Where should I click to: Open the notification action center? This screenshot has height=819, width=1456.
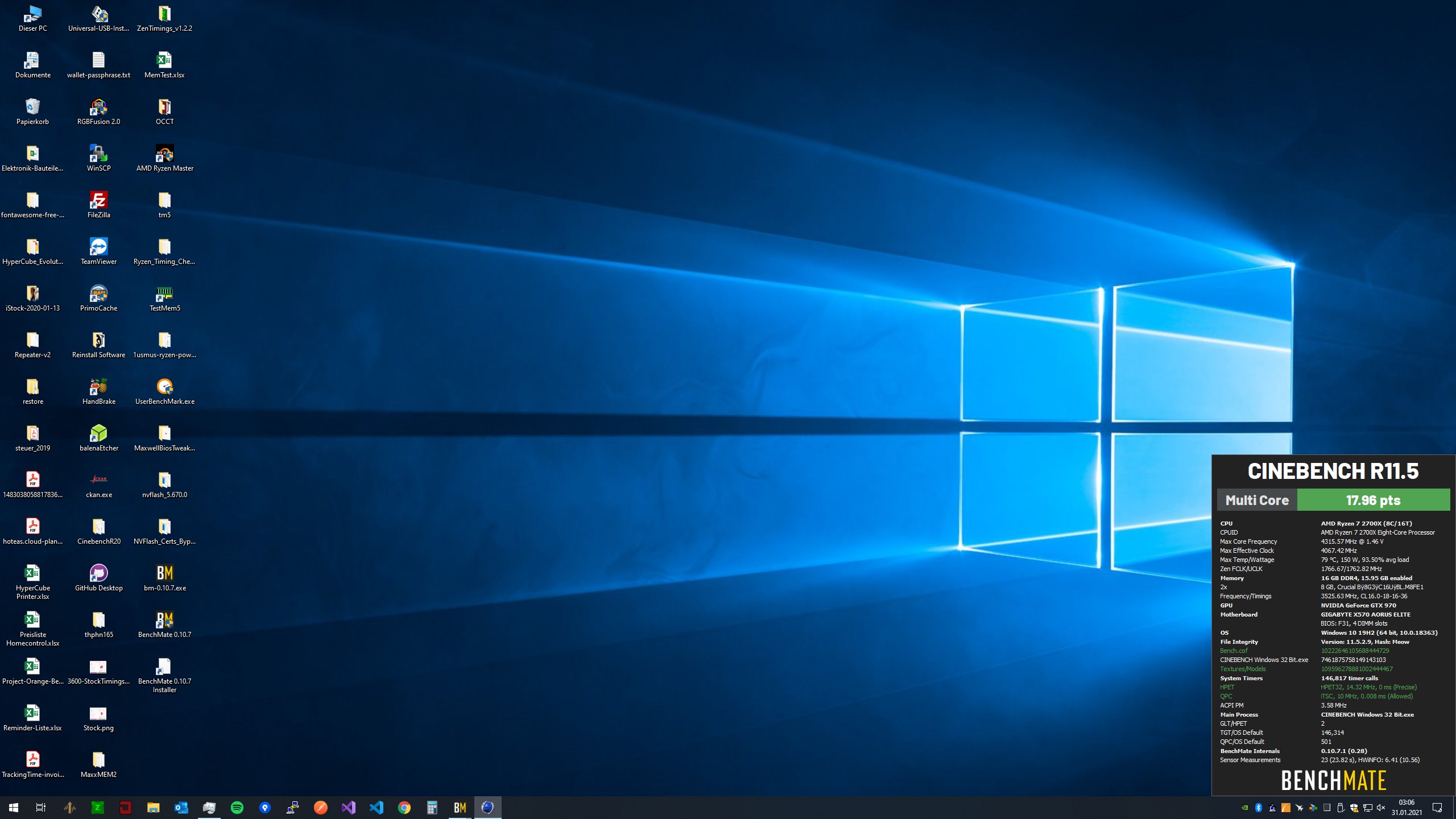[1437, 807]
